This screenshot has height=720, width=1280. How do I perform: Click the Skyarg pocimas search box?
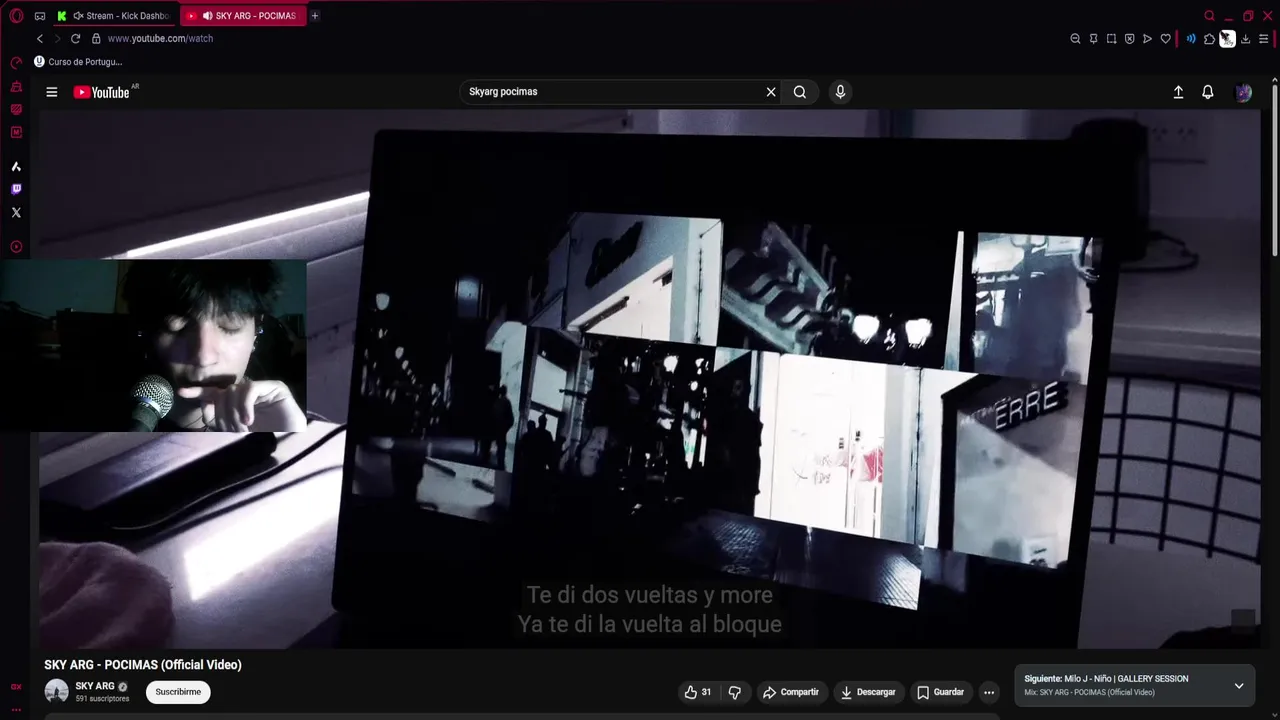pos(612,92)
